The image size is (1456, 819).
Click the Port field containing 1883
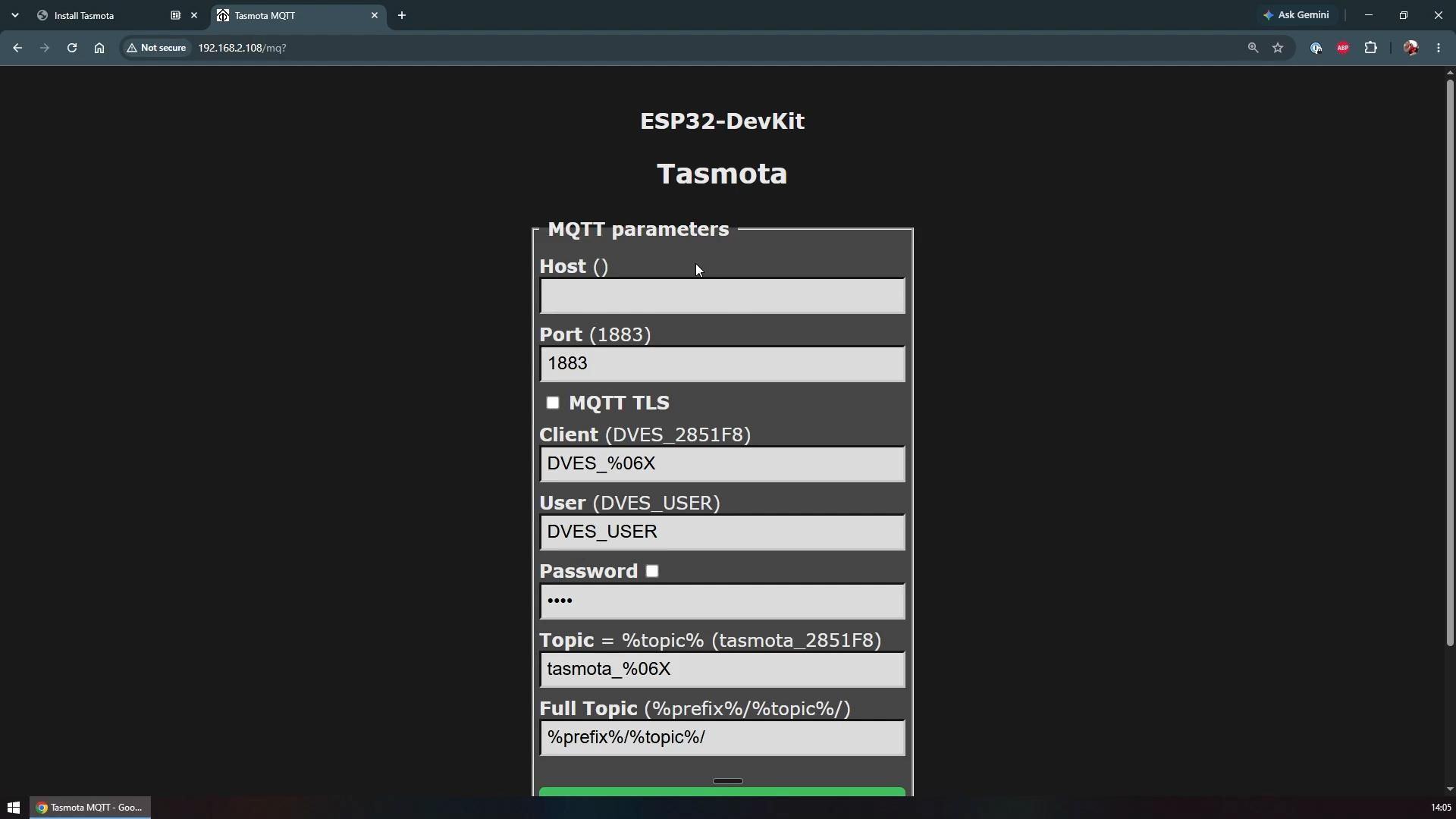click(x=722, y=364)
